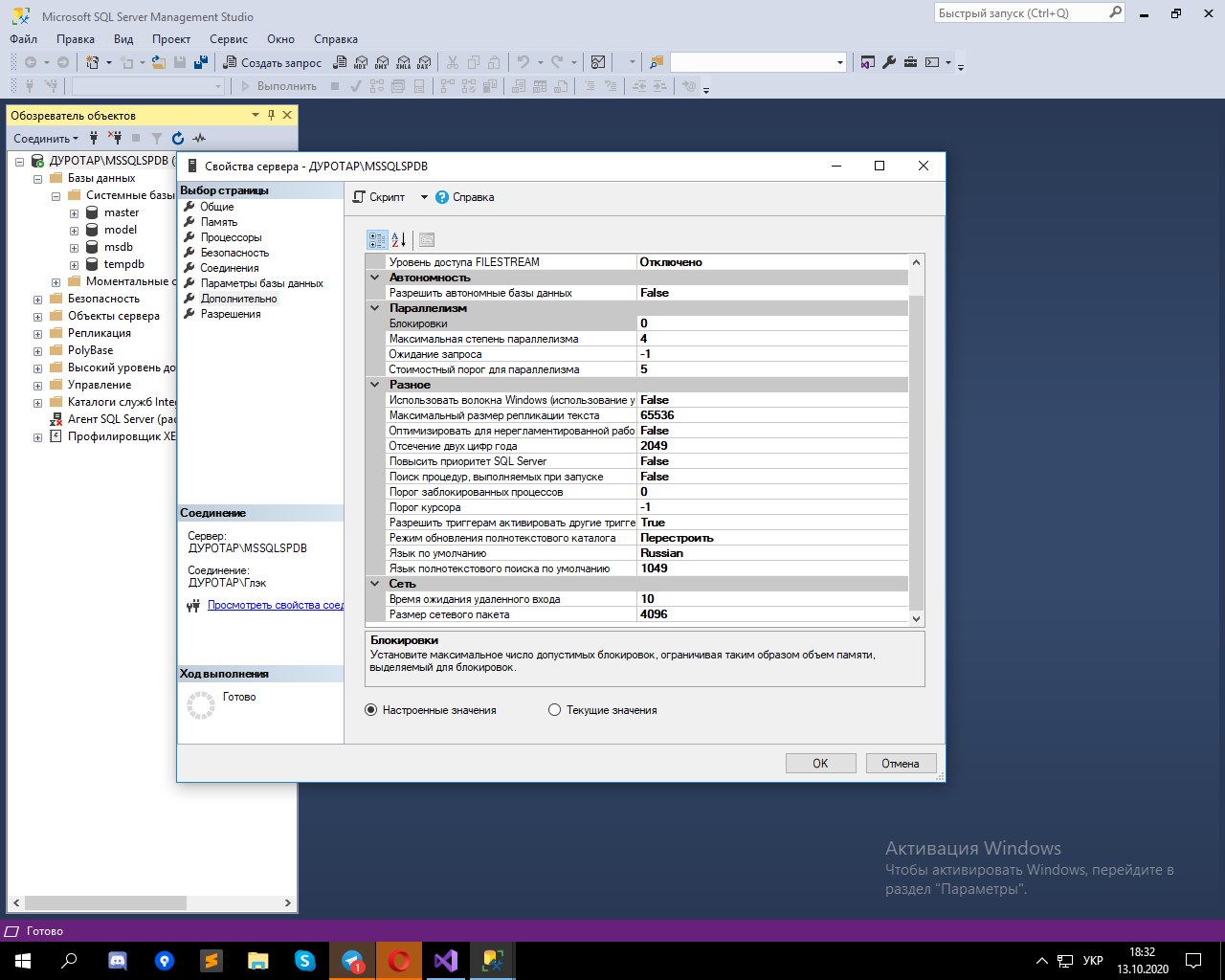This screenshot has width=1225, height=980.
Task: Click the wrench properties toolbar icon
Action: pyautogui.click(x=889, y=62)
